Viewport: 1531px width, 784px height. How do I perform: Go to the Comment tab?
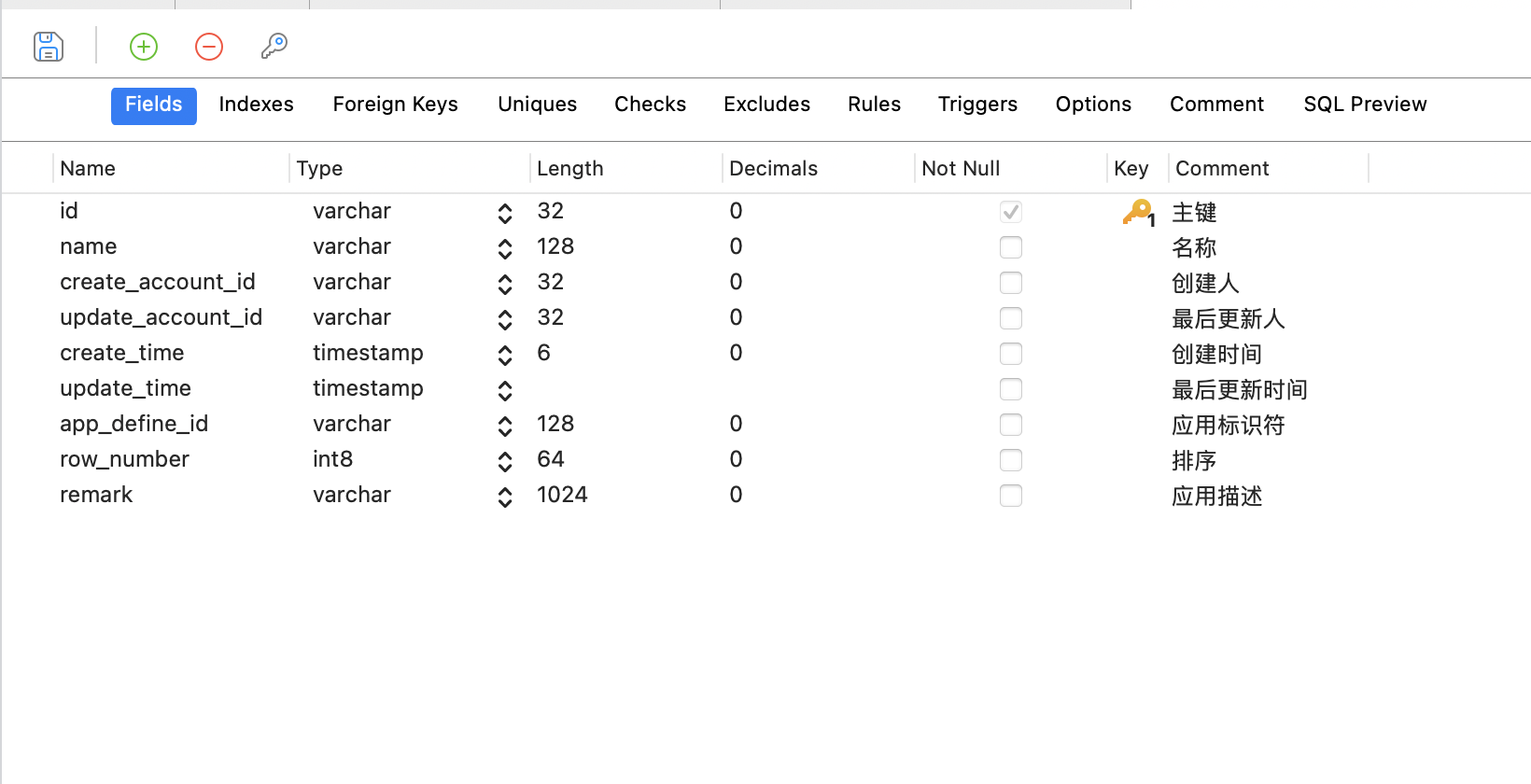click(x=1217, y=105)
